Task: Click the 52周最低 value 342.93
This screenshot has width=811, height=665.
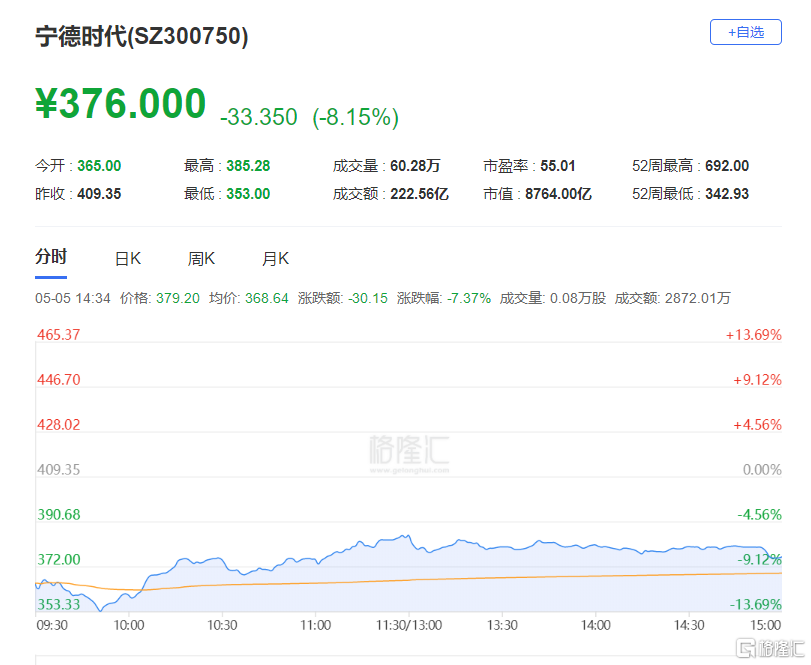Action: click(727, 194)
